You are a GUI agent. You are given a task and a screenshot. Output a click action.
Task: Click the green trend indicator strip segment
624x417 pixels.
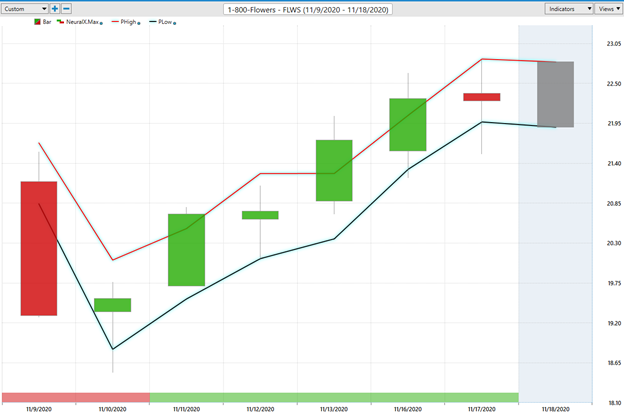tap(334, 398)
